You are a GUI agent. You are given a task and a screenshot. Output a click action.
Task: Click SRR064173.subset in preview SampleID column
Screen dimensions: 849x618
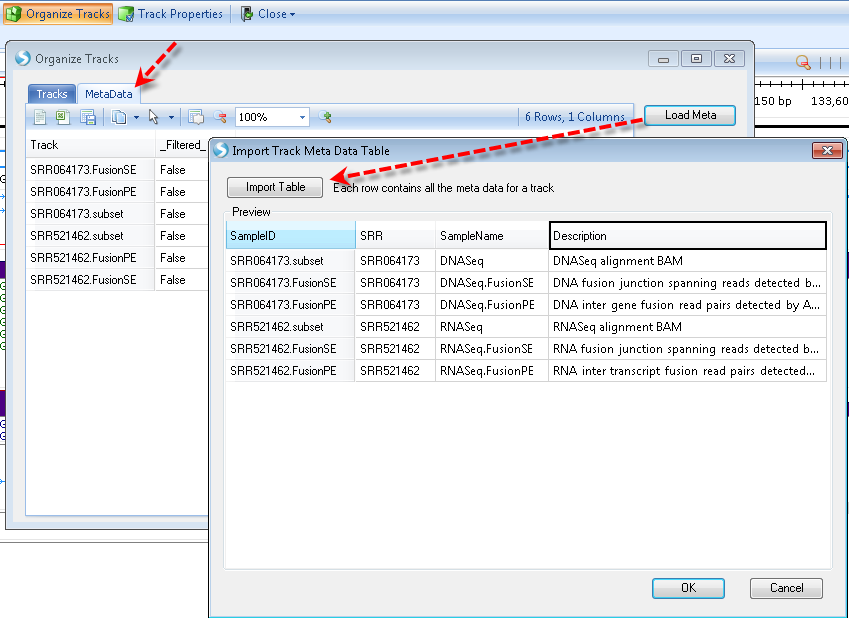pyautogui.click(x=291, y=261)
